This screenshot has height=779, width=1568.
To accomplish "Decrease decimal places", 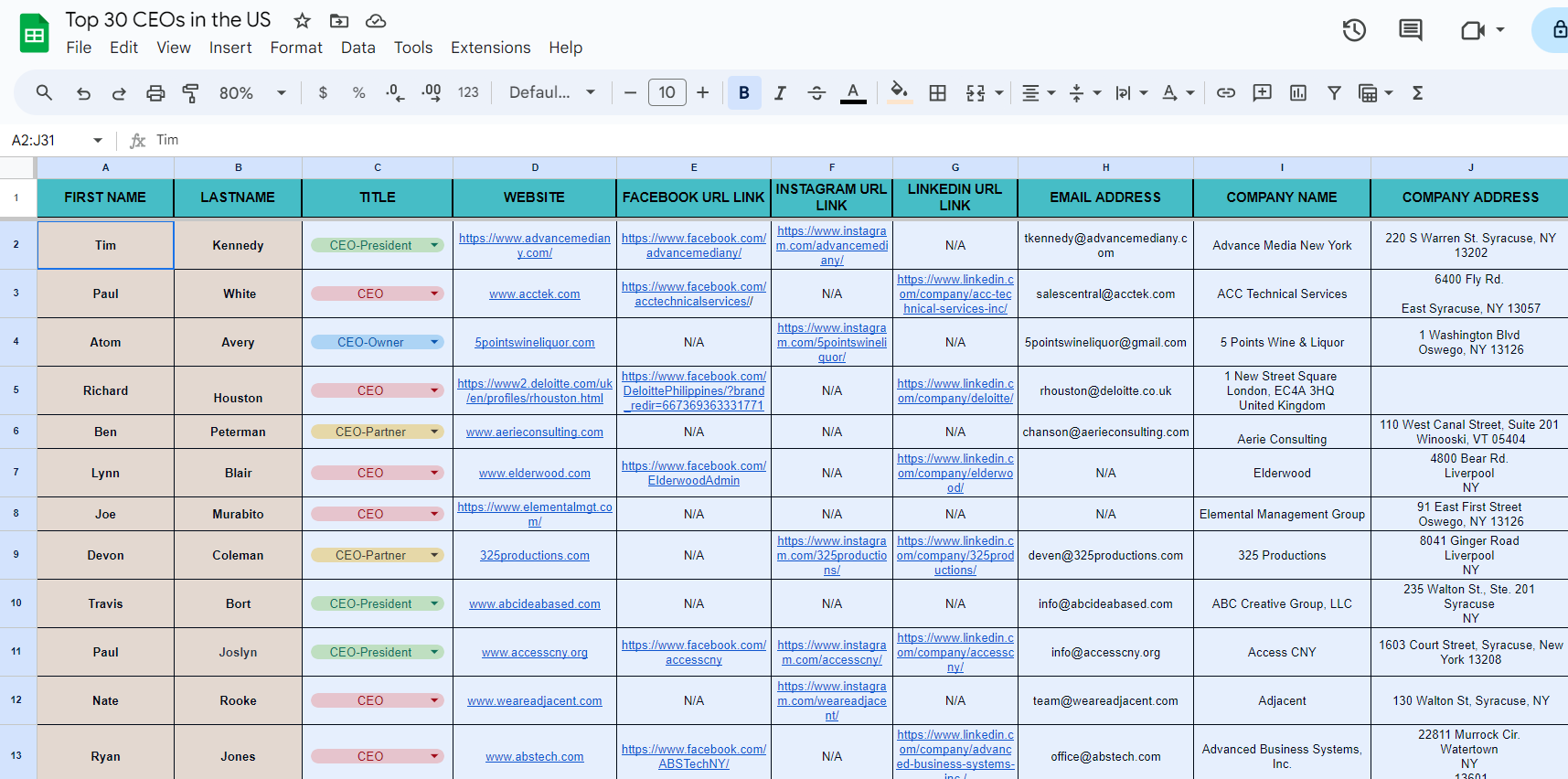I will click(x=394, y=92).
